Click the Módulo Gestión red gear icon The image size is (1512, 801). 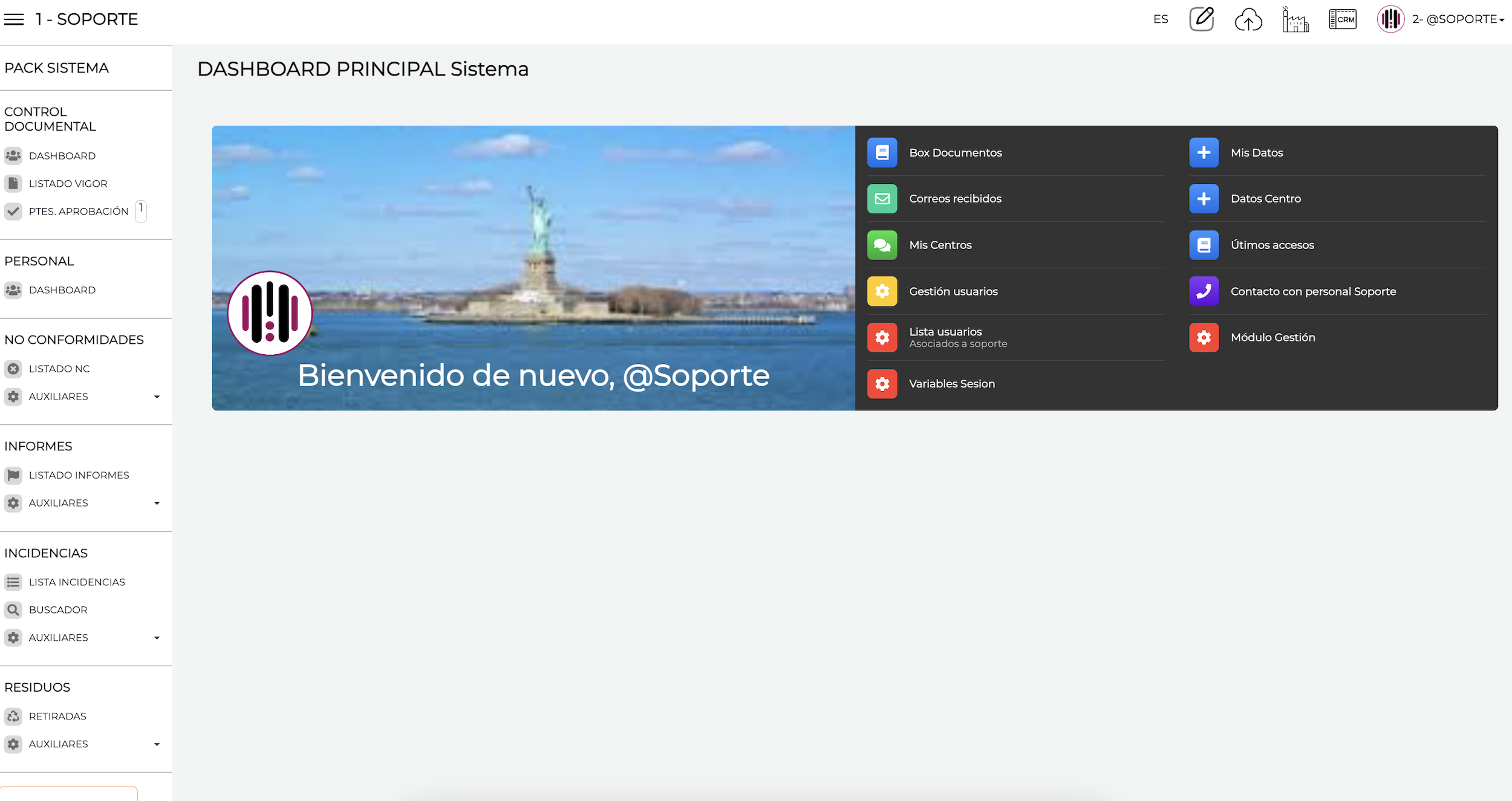click(x=1204, y=337)
